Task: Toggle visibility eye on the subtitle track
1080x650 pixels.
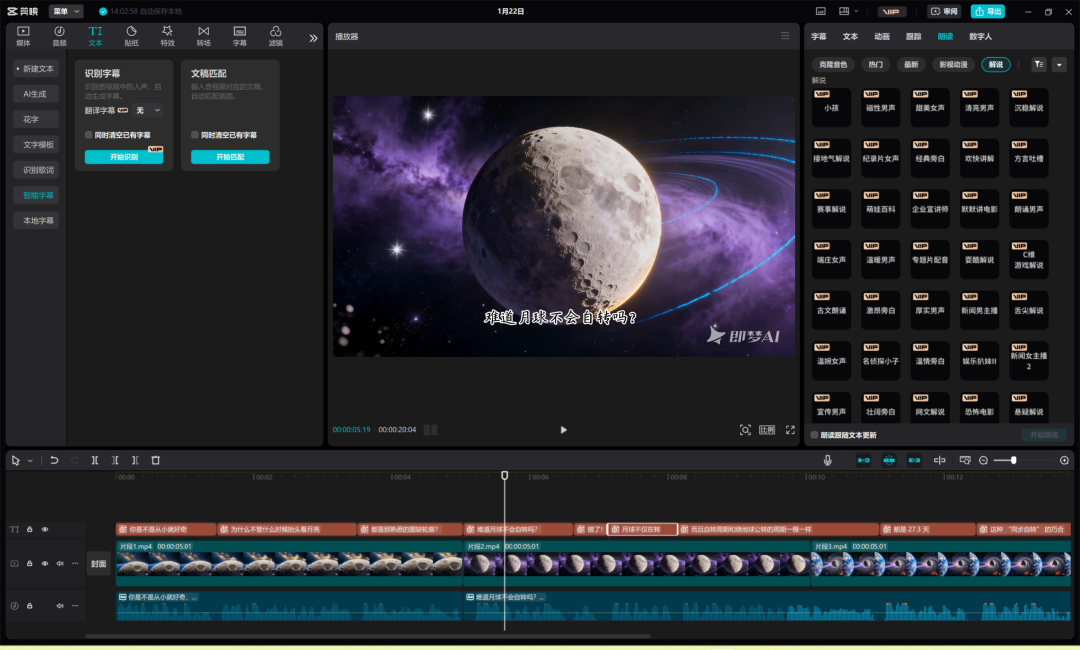Action: coord(45,529)
